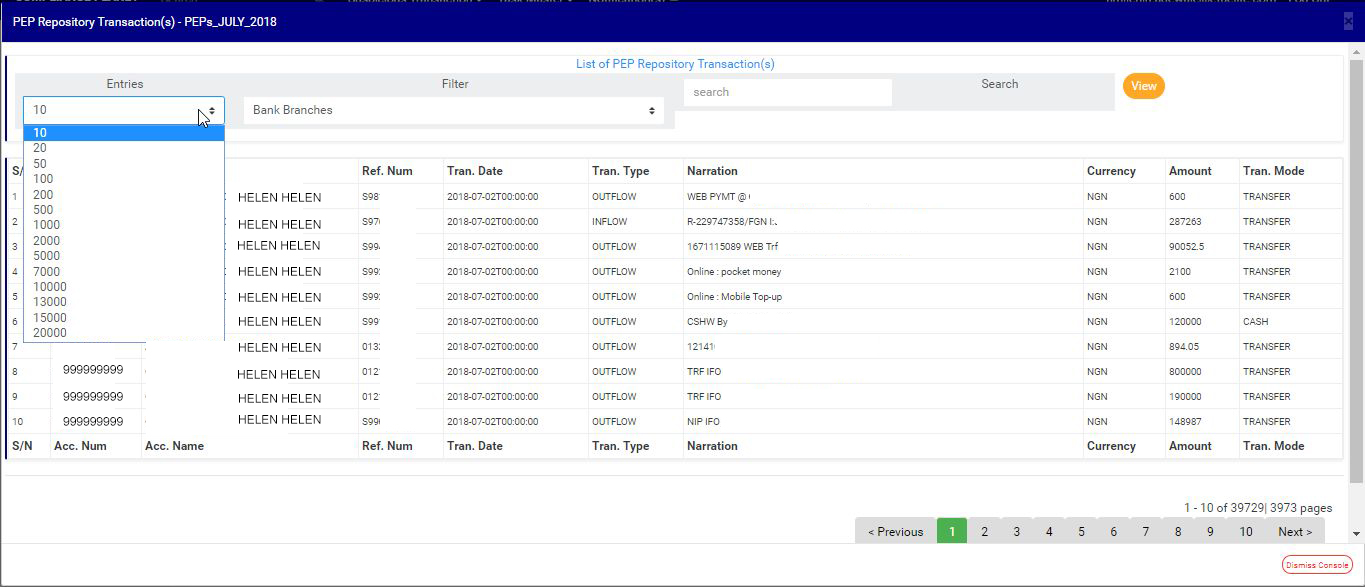Screen dimensions: 1365x587
Task: Go to the previous results page
Action: 895,532
